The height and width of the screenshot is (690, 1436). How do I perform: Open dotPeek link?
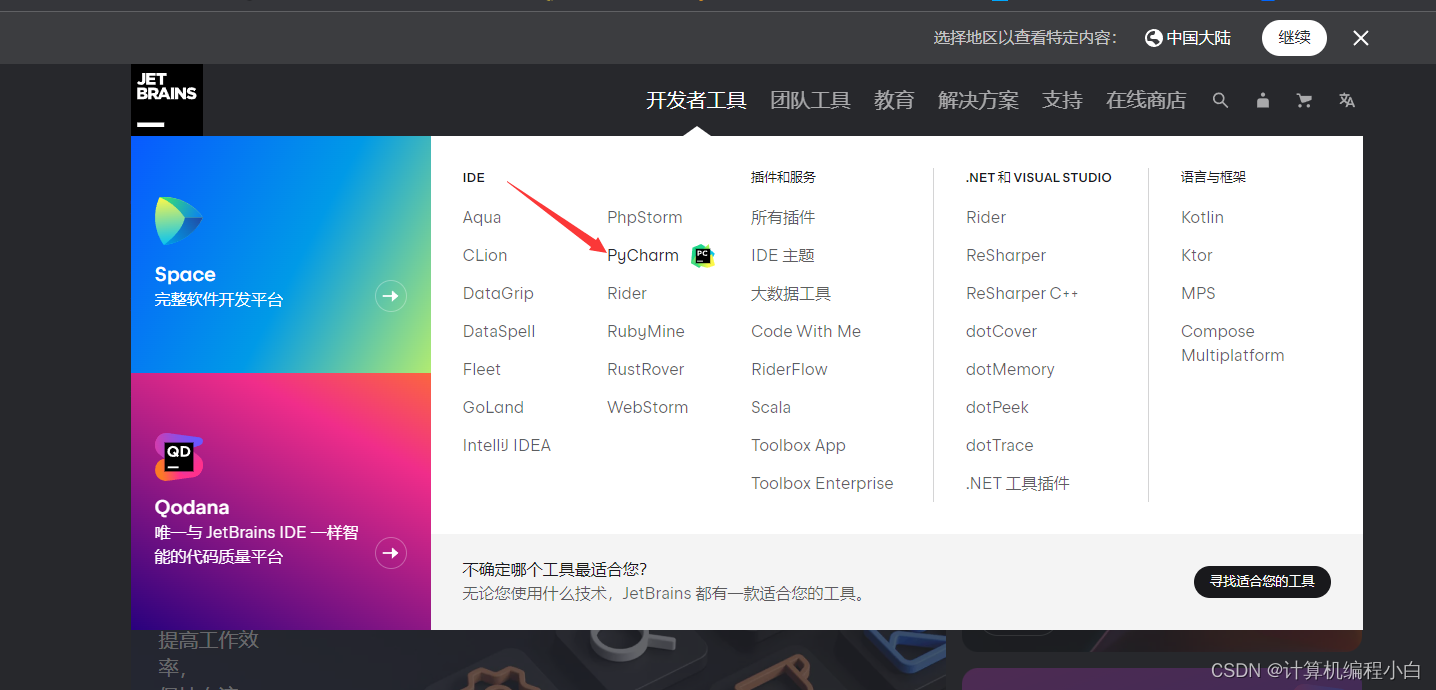[x=997, y=407]
